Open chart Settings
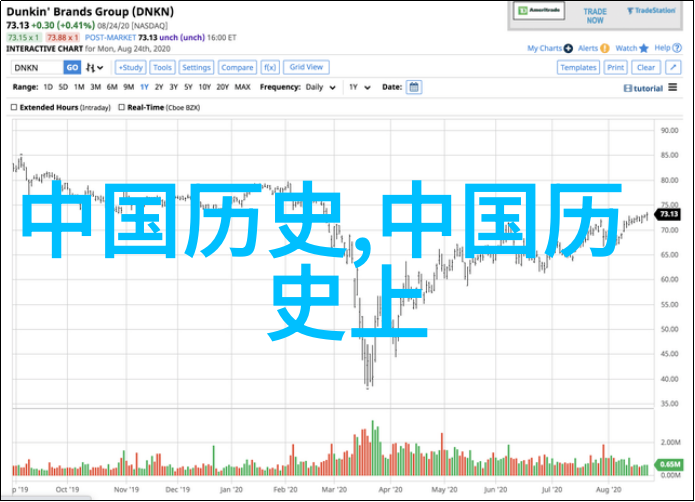 pyautogui.click(x=196, y=68)
